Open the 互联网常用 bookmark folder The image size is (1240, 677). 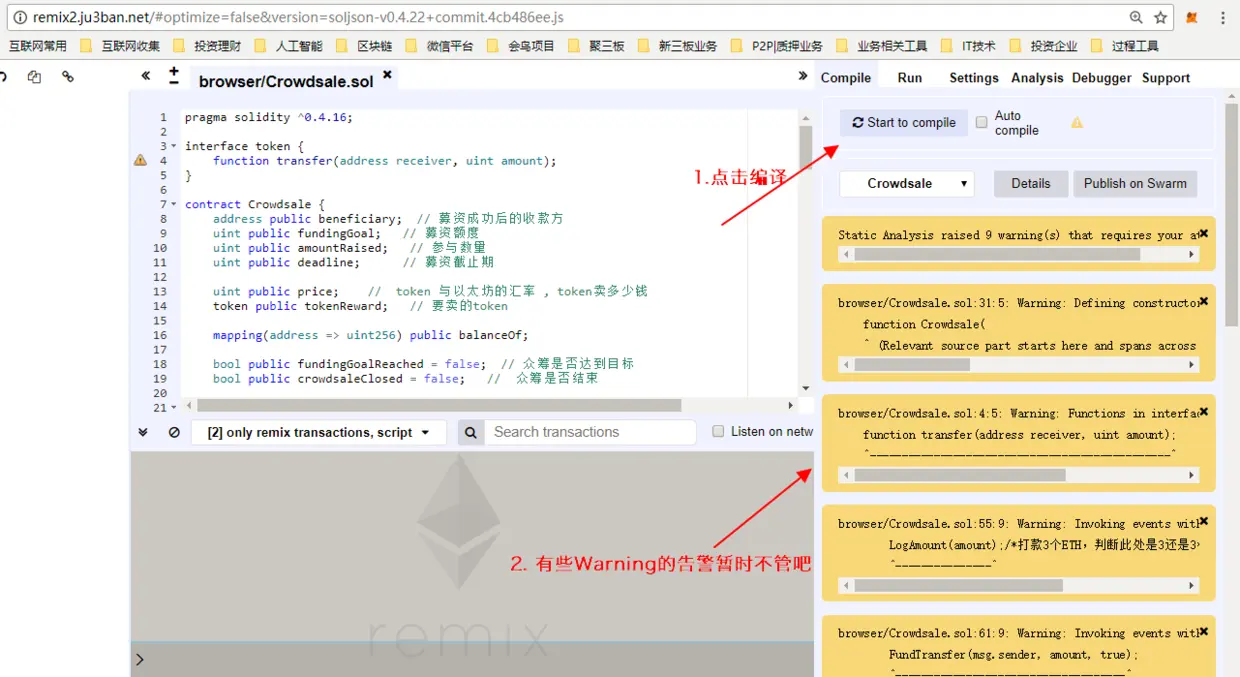38,46
